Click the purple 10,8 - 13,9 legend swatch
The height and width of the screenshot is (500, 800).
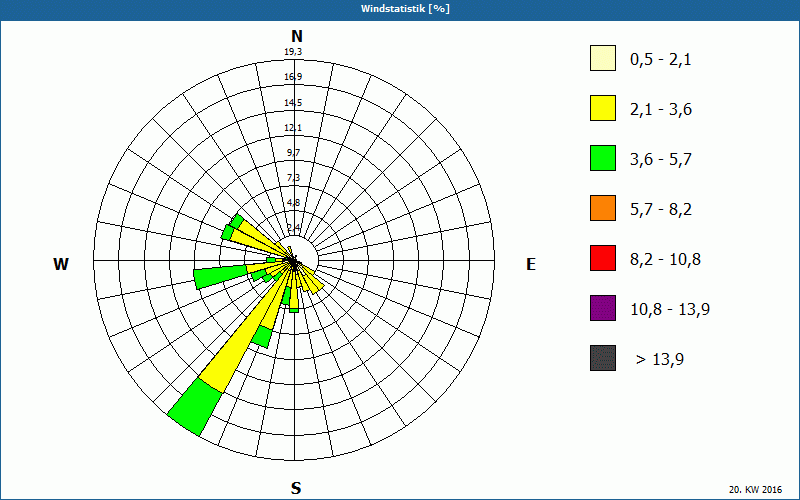click(x=603, y=308)
